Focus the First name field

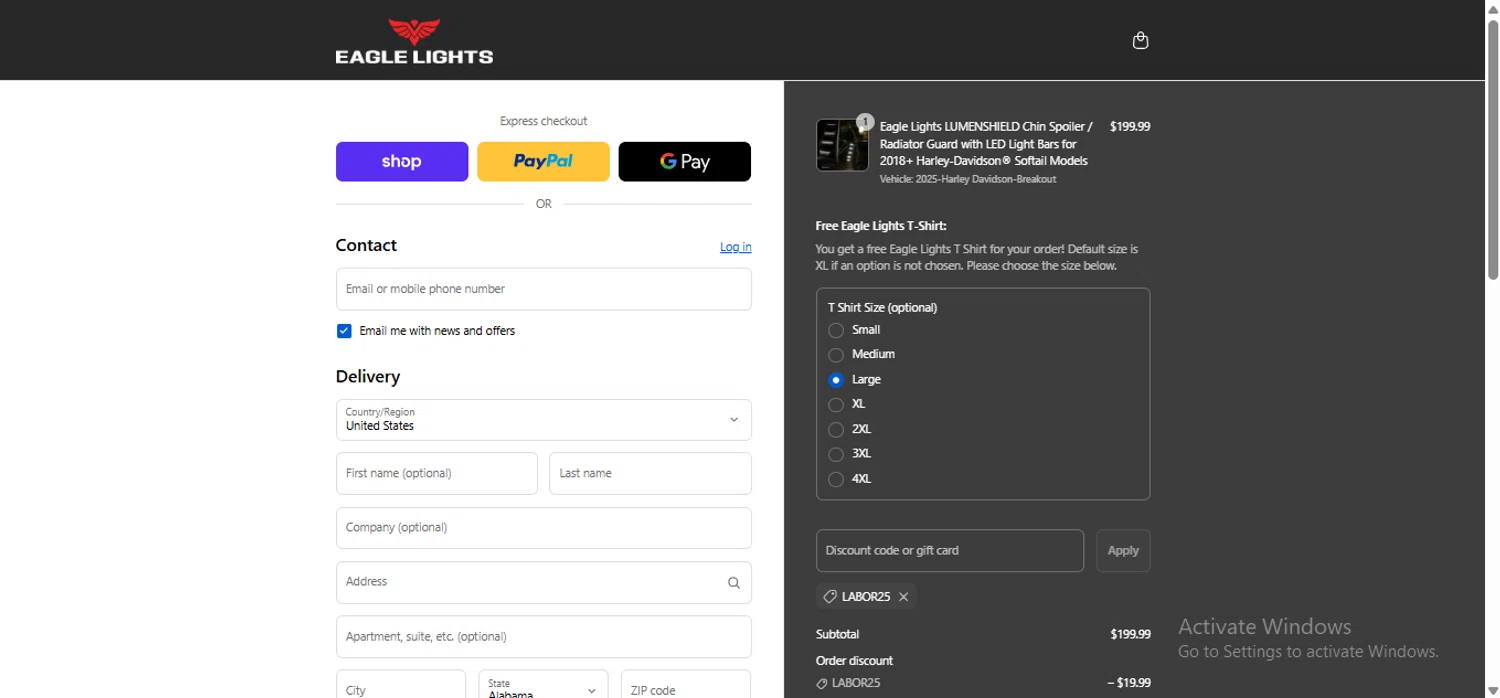pyautogui.click(x=437, y=473)
